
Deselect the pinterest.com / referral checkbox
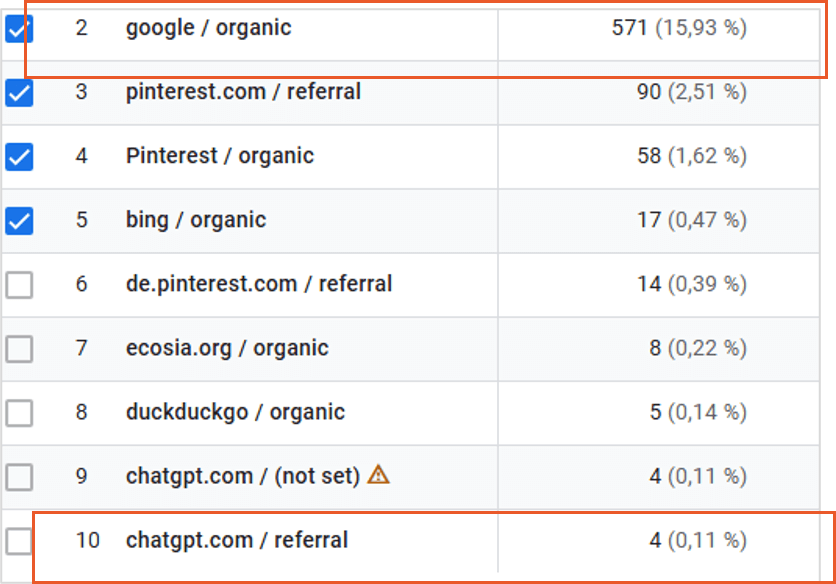coord(18,92)
